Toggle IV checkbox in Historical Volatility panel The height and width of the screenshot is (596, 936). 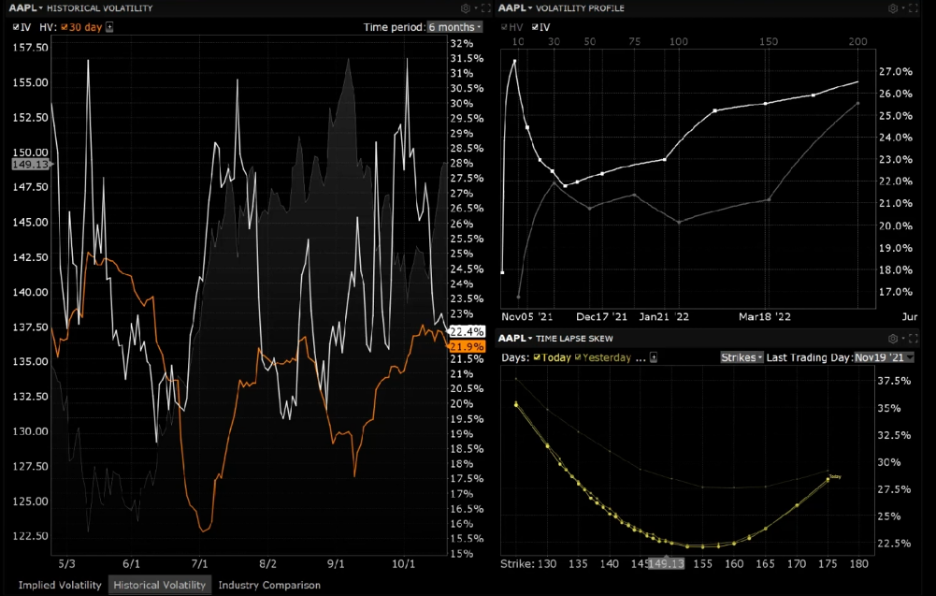(16, 27)
